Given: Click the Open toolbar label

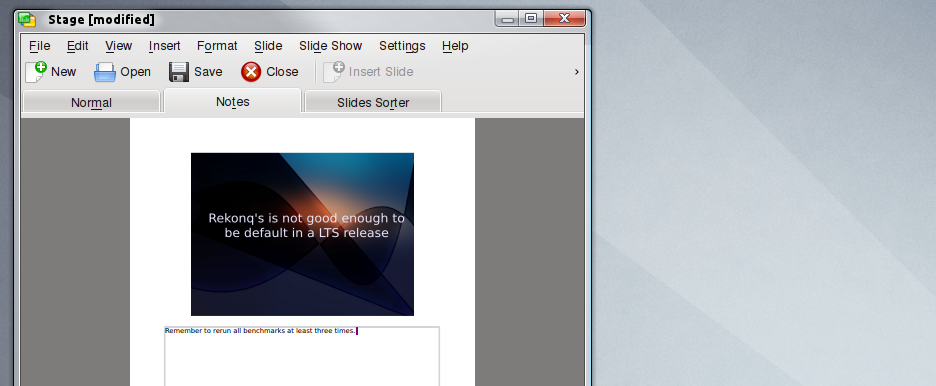Looking at the screenshot, I should pos(136,72).
